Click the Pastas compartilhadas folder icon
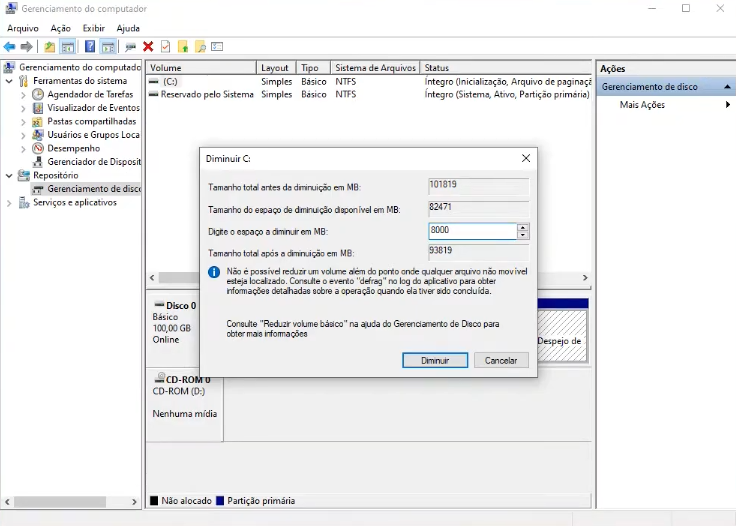 pos(38,122)
